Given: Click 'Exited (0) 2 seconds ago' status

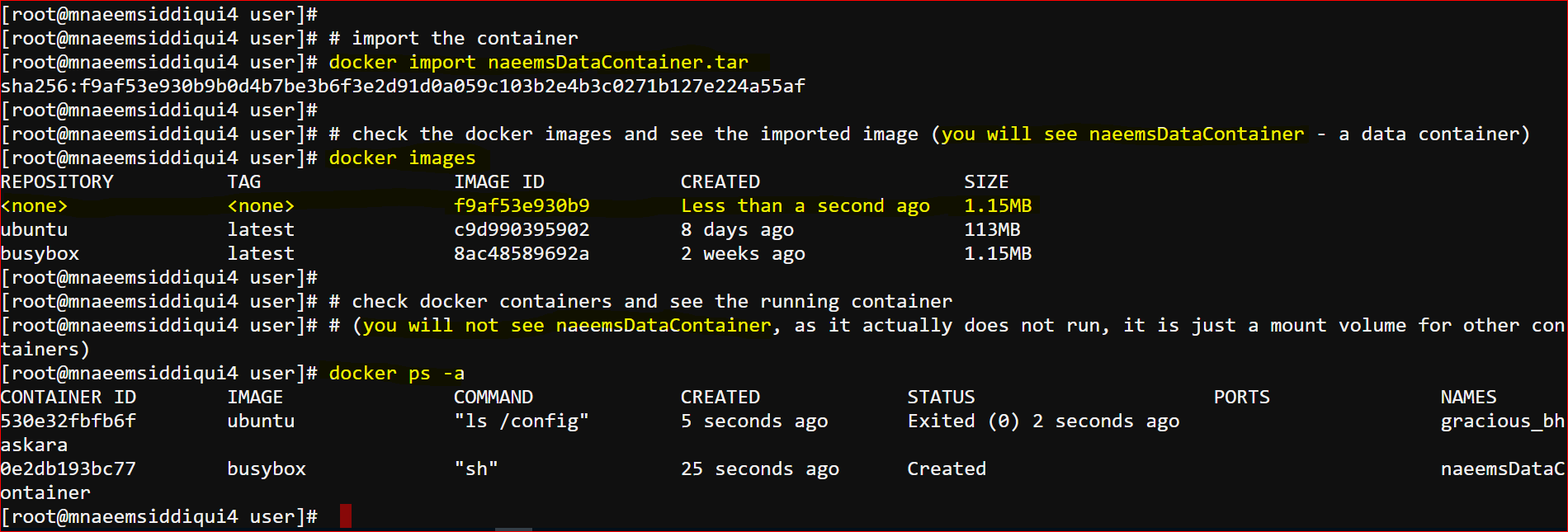Looking at the screenshot, I should 1043,421.
